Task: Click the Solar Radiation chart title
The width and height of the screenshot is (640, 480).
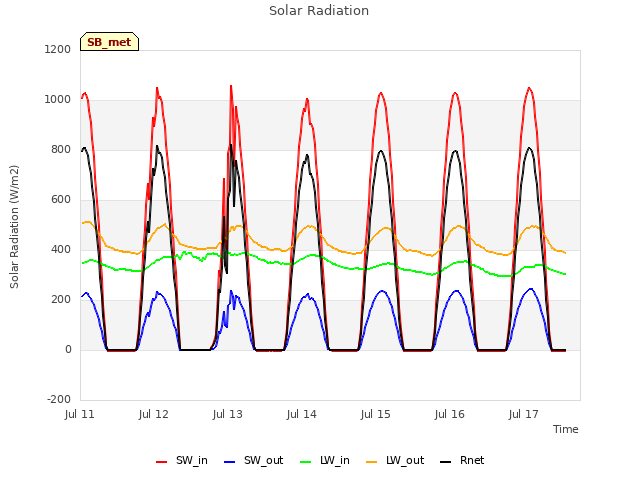Action: pyautogui.click(x=319, y=11)
